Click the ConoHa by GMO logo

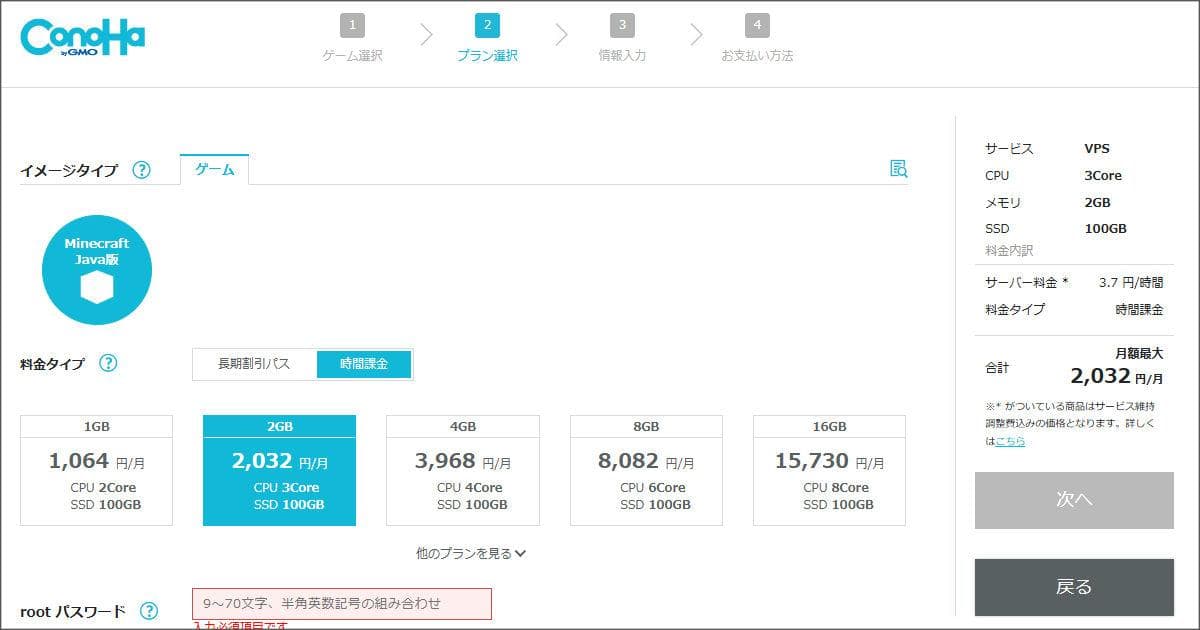82,39
